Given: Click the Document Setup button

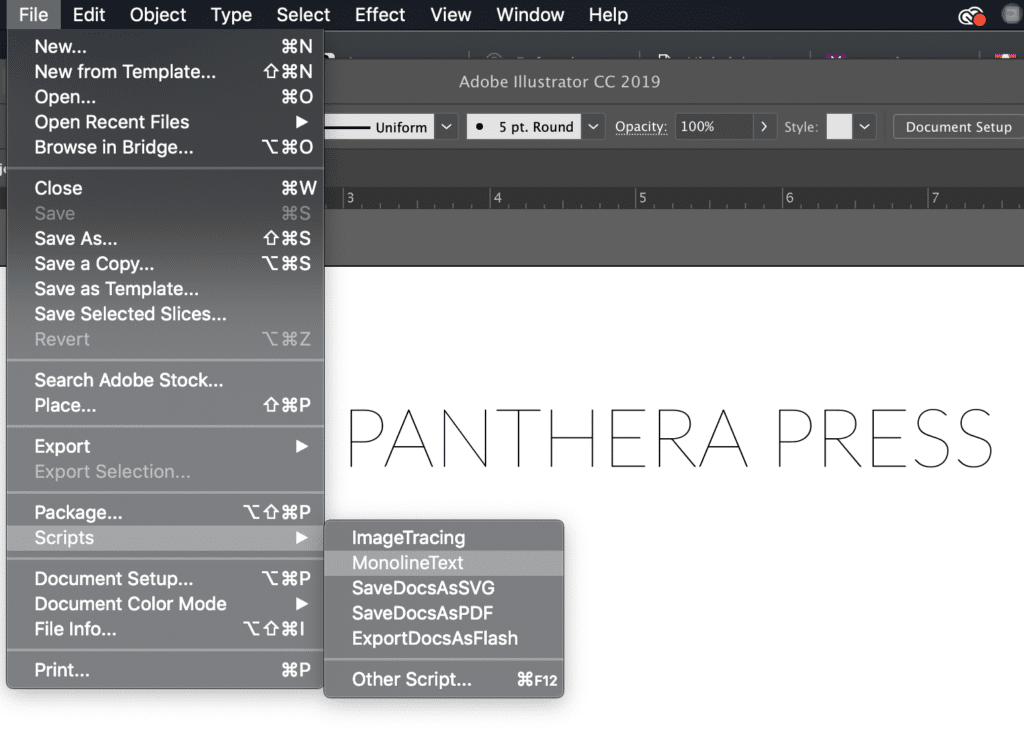Looking at the screenshot, I should pyautogui.click(x=958, y=127).
